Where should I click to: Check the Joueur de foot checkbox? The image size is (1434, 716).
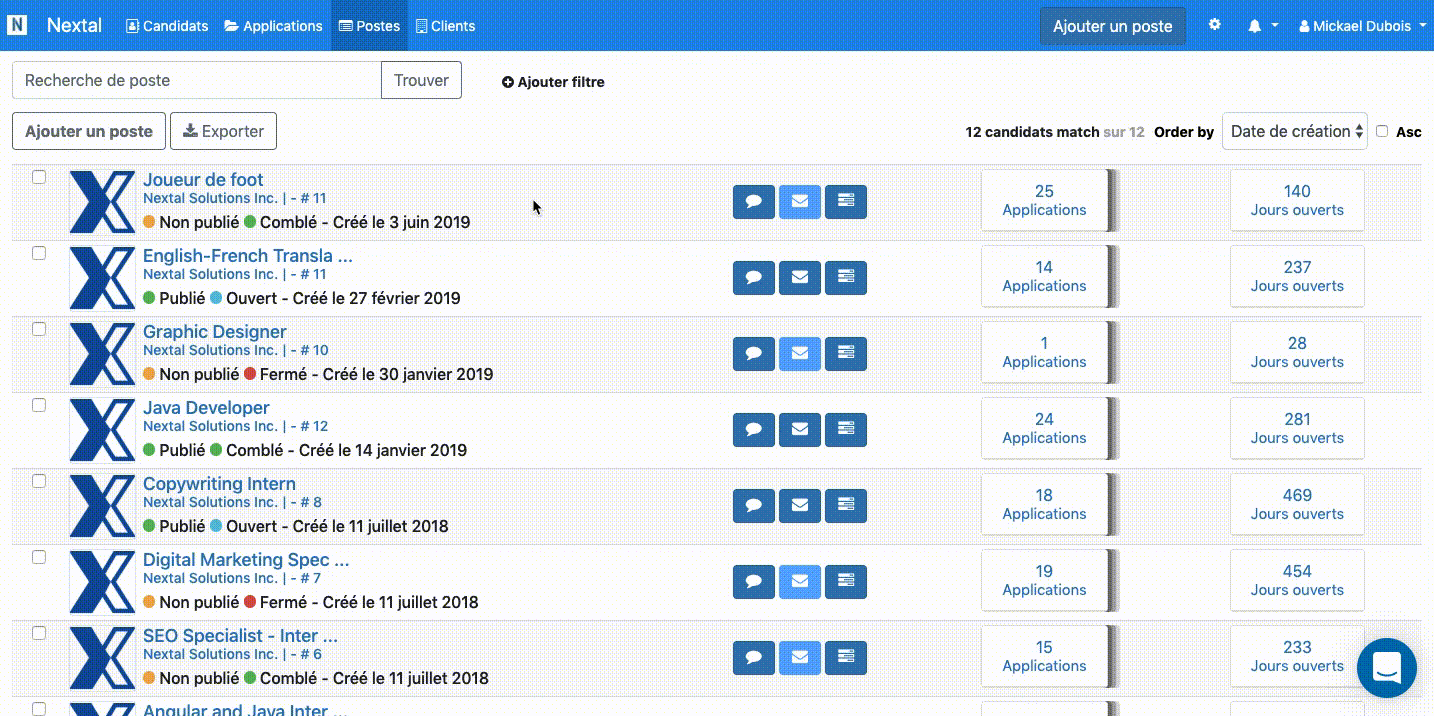(x=39, y=177)
